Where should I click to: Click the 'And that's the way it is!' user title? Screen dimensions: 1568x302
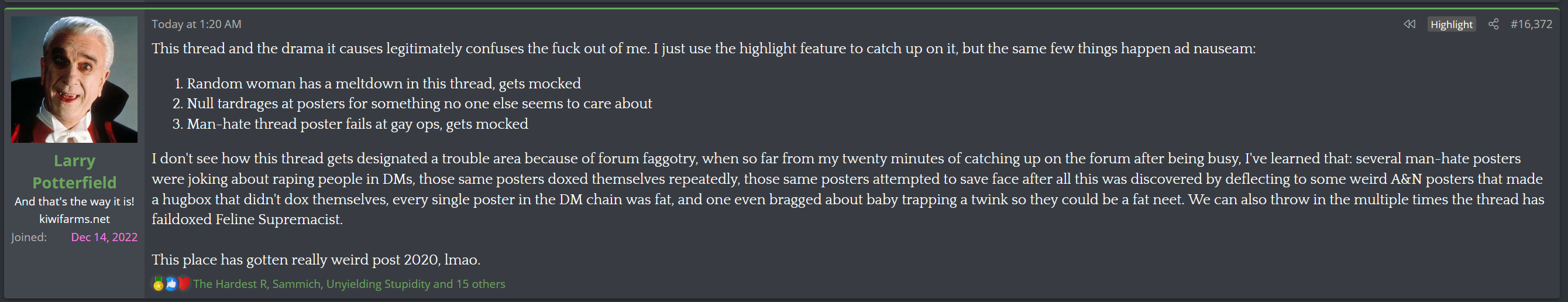tap(74, 201)
